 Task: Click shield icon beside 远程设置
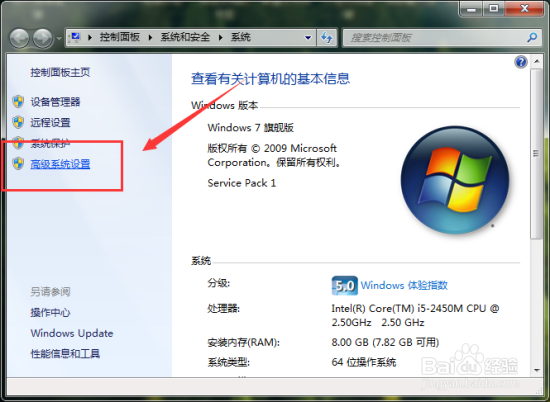coord(18,122)
